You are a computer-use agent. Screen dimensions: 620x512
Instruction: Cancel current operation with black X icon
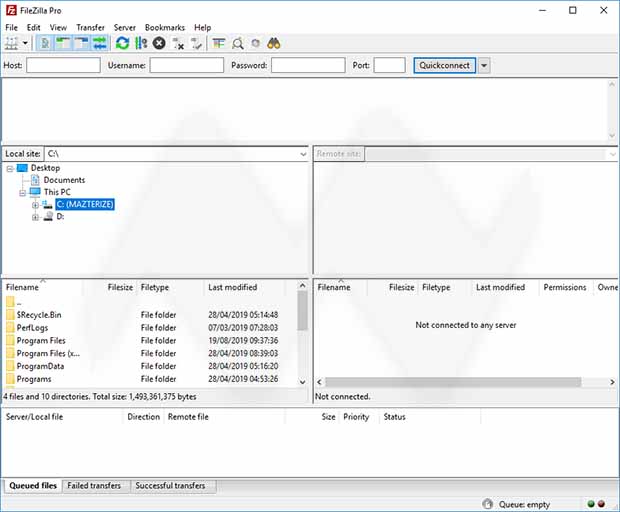[159, 43]
